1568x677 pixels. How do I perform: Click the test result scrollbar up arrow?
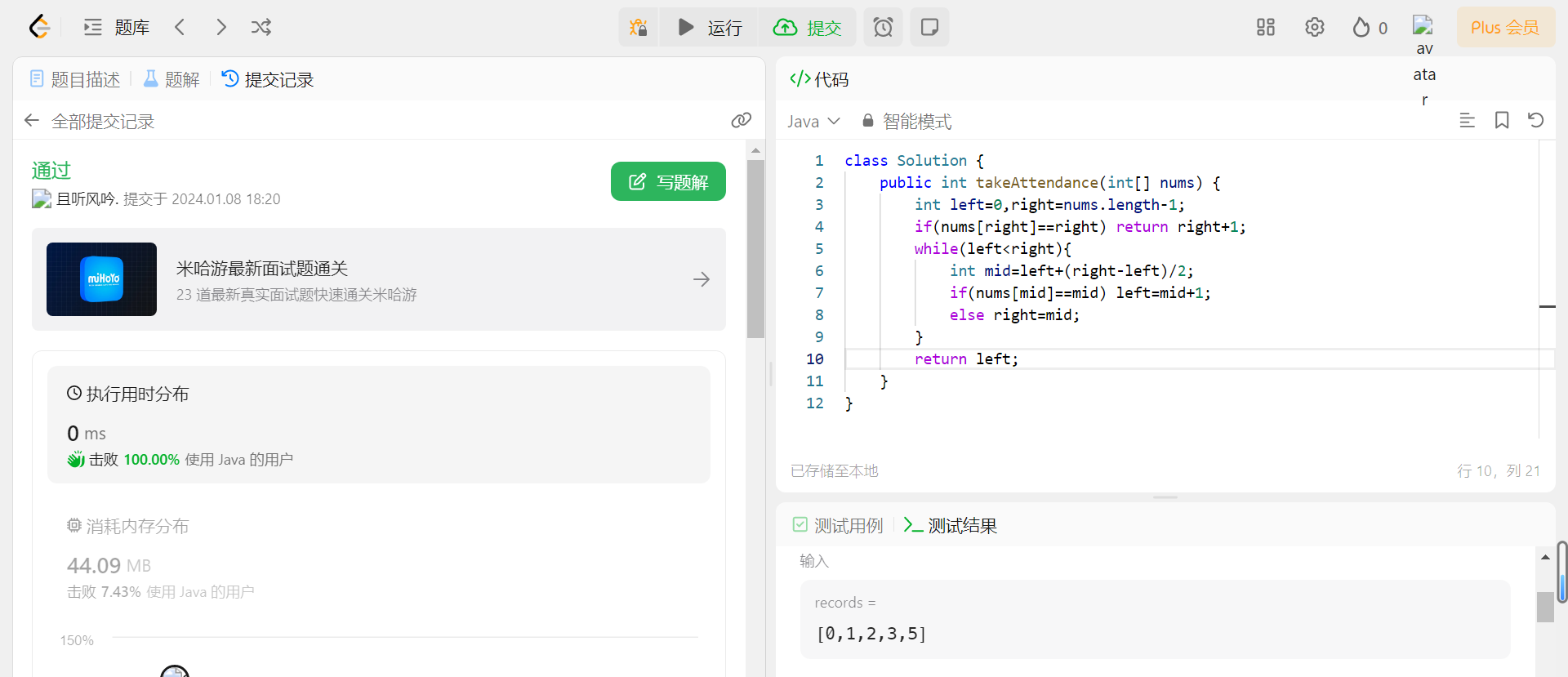(1545, 557)
